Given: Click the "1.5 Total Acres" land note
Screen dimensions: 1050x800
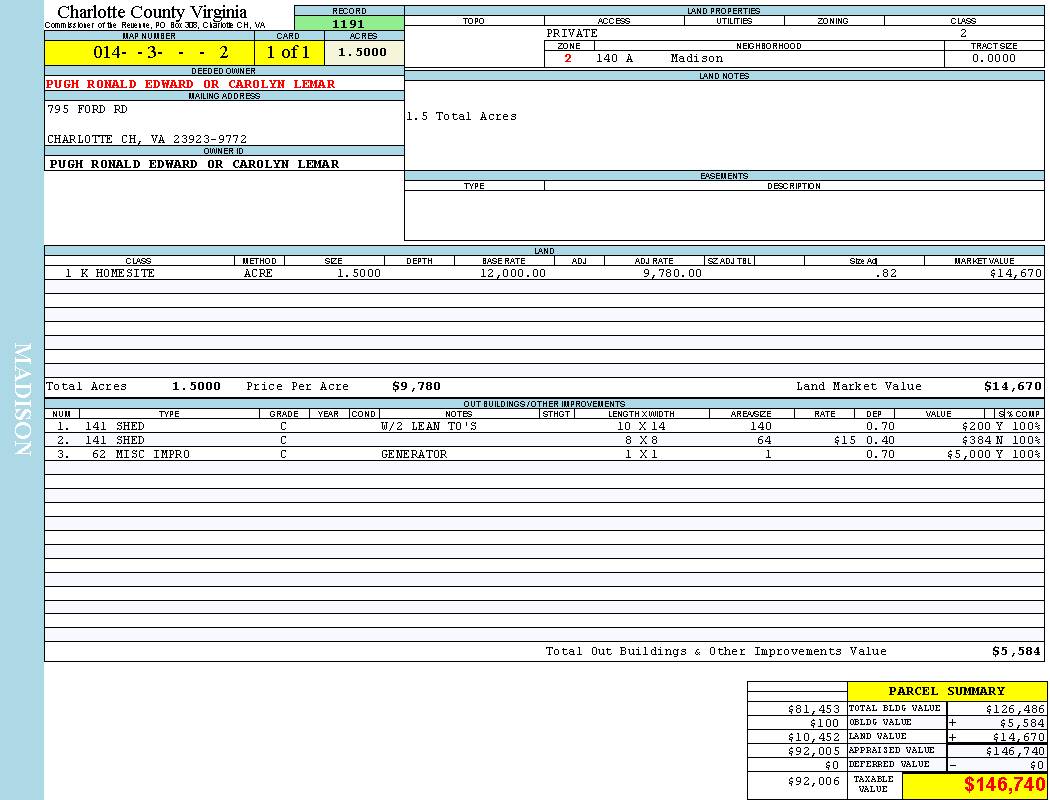Looking at the screenshot, I should (461, 117).
